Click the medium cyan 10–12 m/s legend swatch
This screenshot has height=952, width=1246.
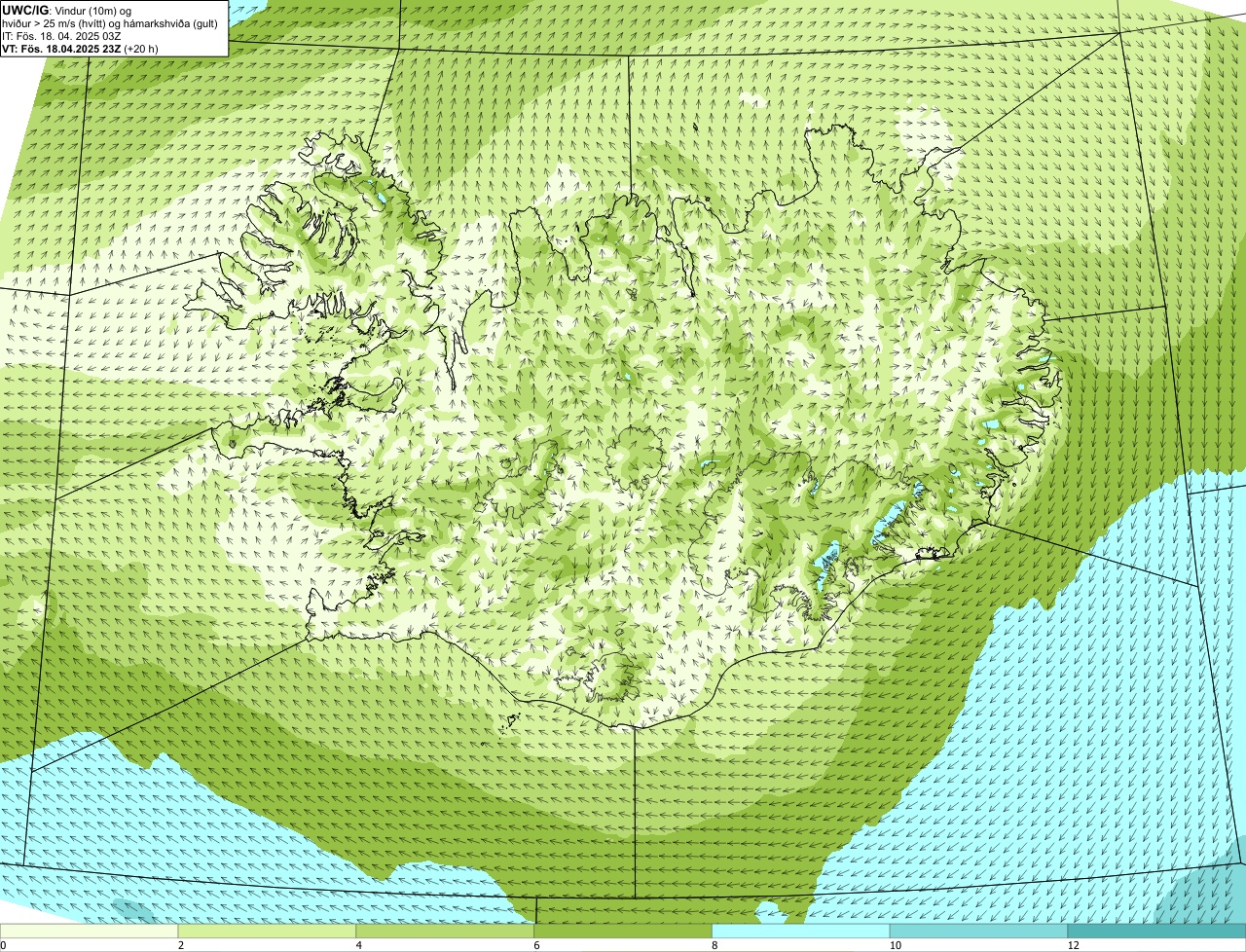coord(979,932)
